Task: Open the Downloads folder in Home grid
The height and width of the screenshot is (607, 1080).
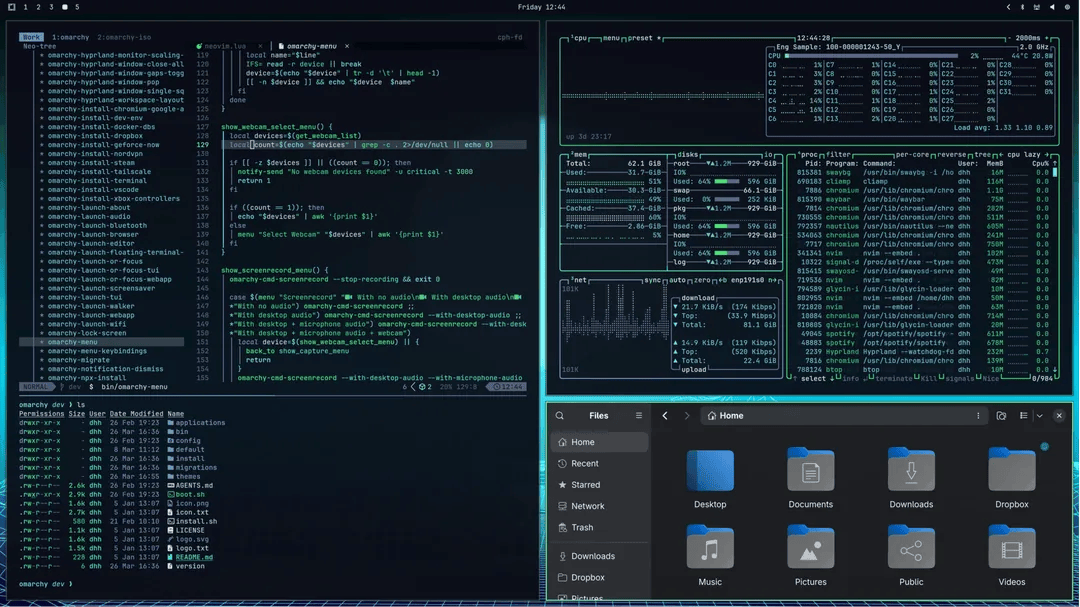Action: coord(911,479)
